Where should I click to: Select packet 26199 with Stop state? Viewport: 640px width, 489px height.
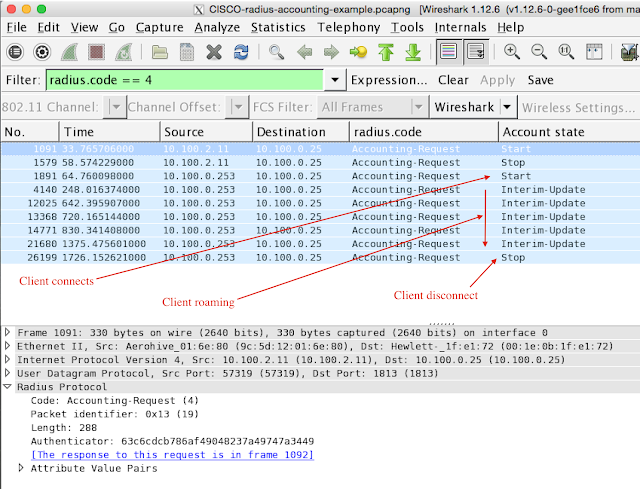click(320, 258)
